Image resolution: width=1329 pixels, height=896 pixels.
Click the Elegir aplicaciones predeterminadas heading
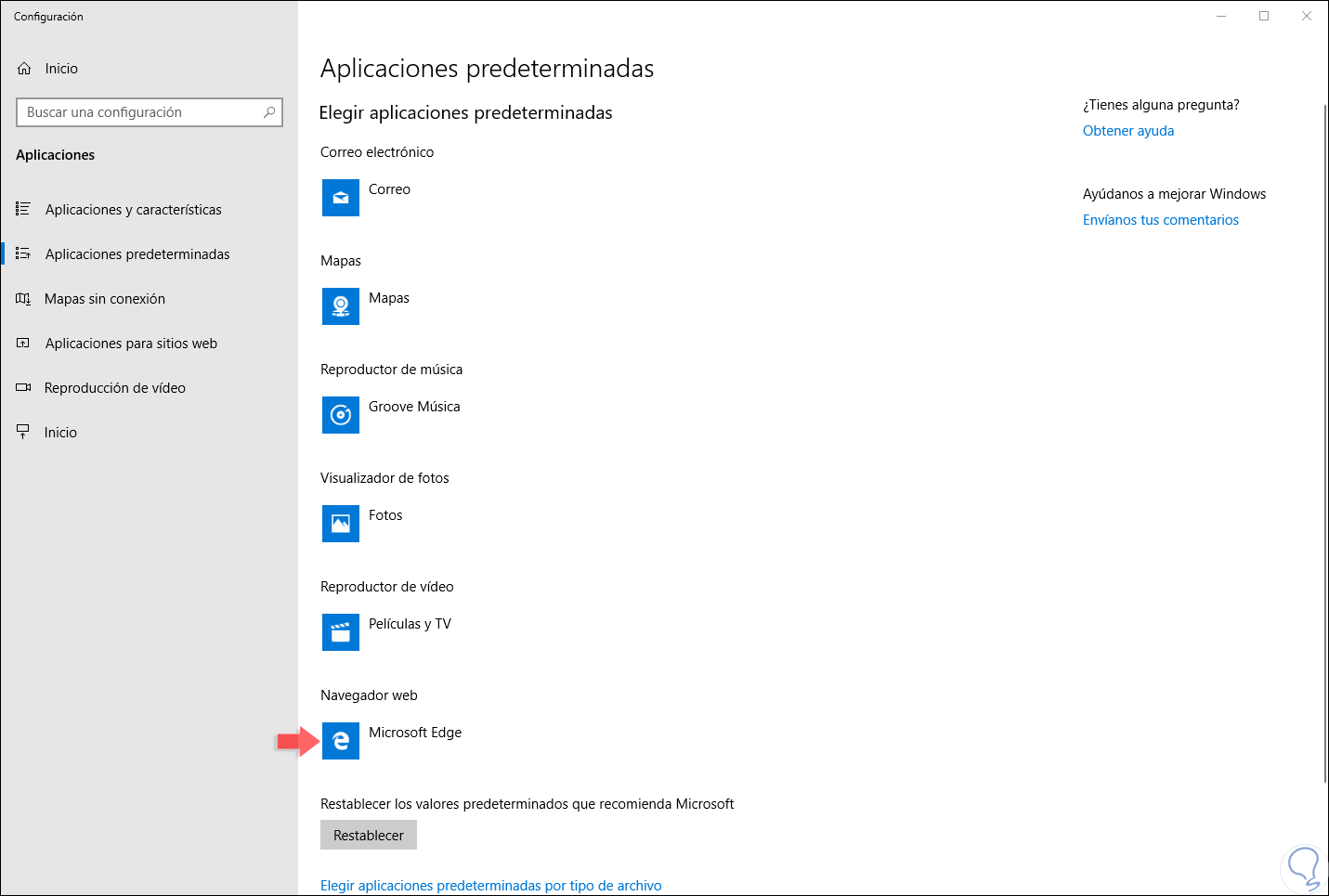466,113
